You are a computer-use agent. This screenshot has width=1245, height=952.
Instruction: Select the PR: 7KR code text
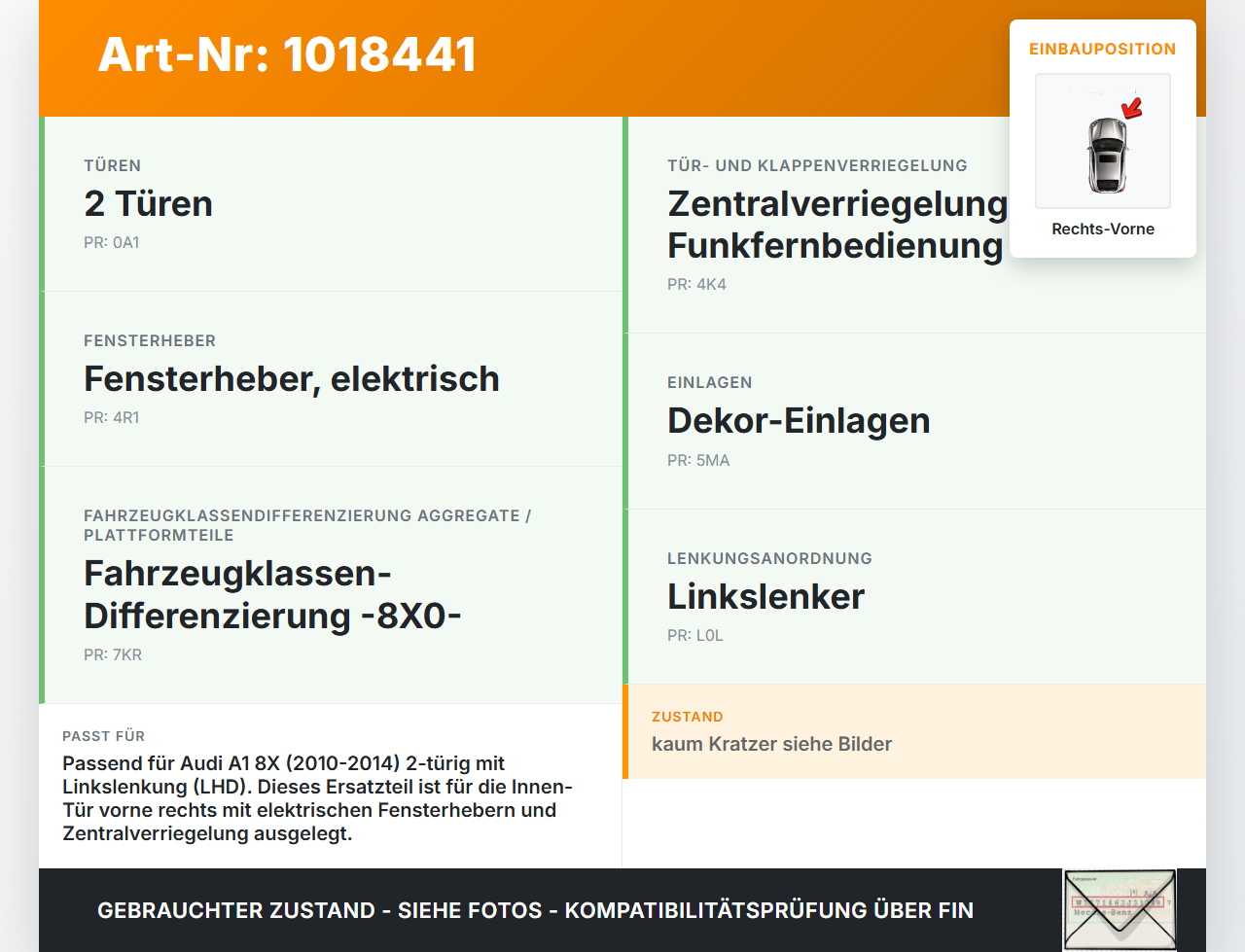pos(113,655)
